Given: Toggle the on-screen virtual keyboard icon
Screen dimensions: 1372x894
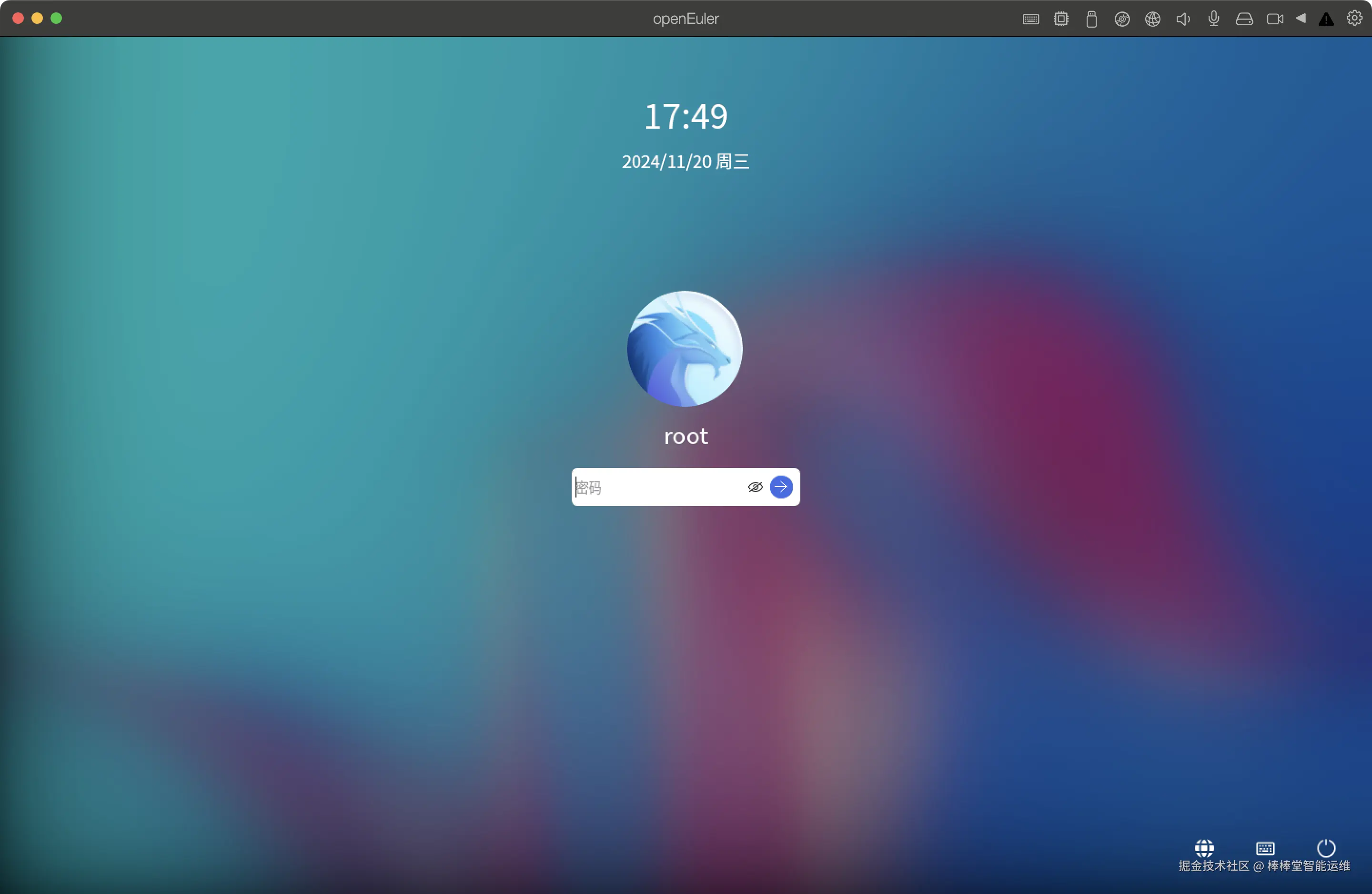Looking at the screenshot, I should click(1265, 848).
